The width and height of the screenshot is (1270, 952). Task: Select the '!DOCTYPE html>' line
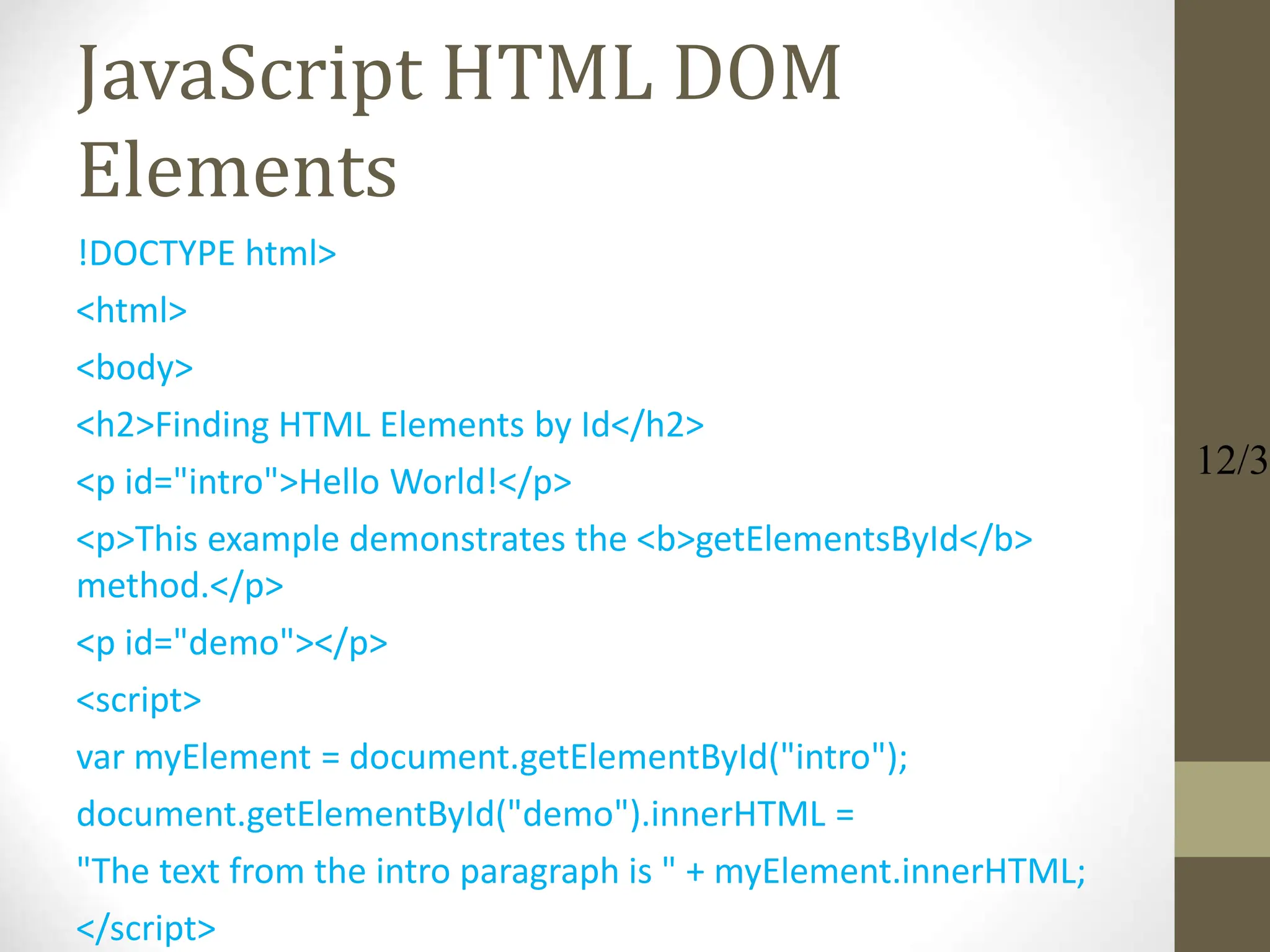pyautogui.click(x=206, y=253)
